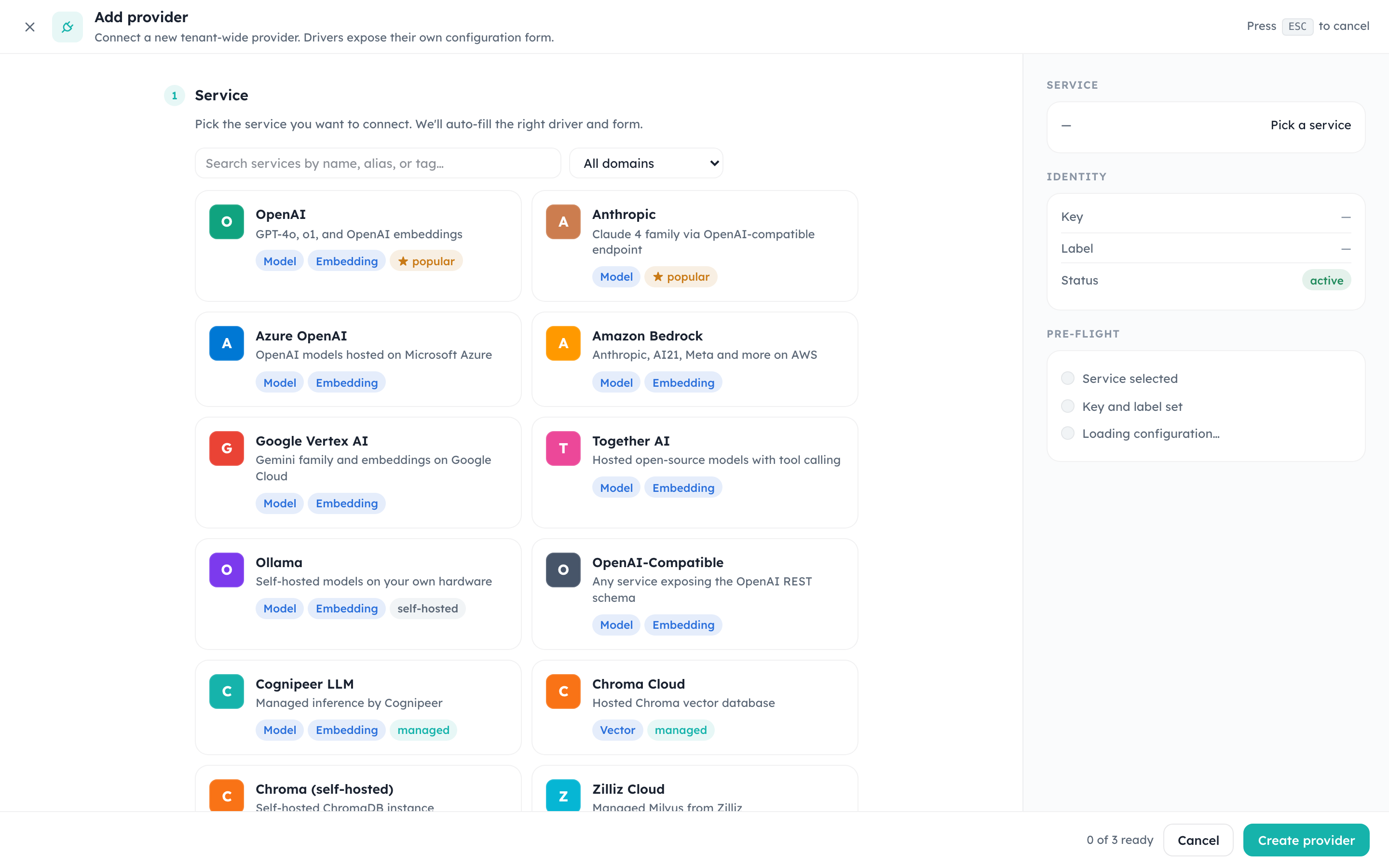Select the green OpenAI service icon
The height and width of the screenshot is (868, 1389).
pos(227,222)
